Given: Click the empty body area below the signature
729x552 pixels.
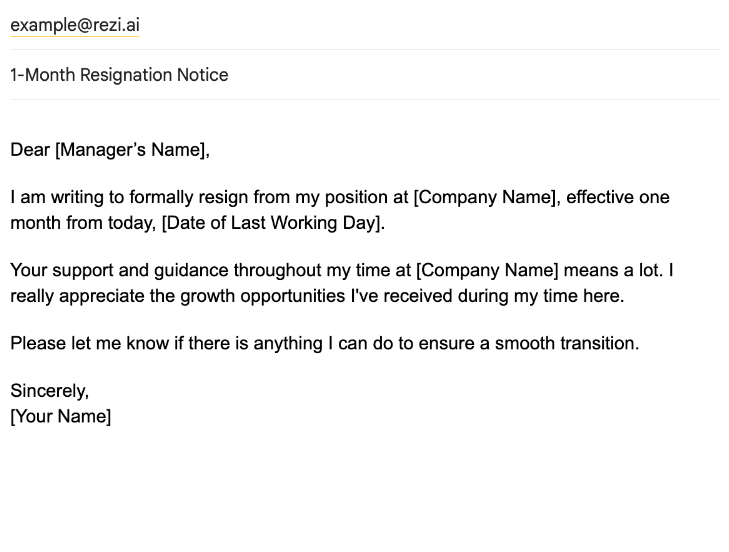Looking at the screenshot, I should pos(364,485).
